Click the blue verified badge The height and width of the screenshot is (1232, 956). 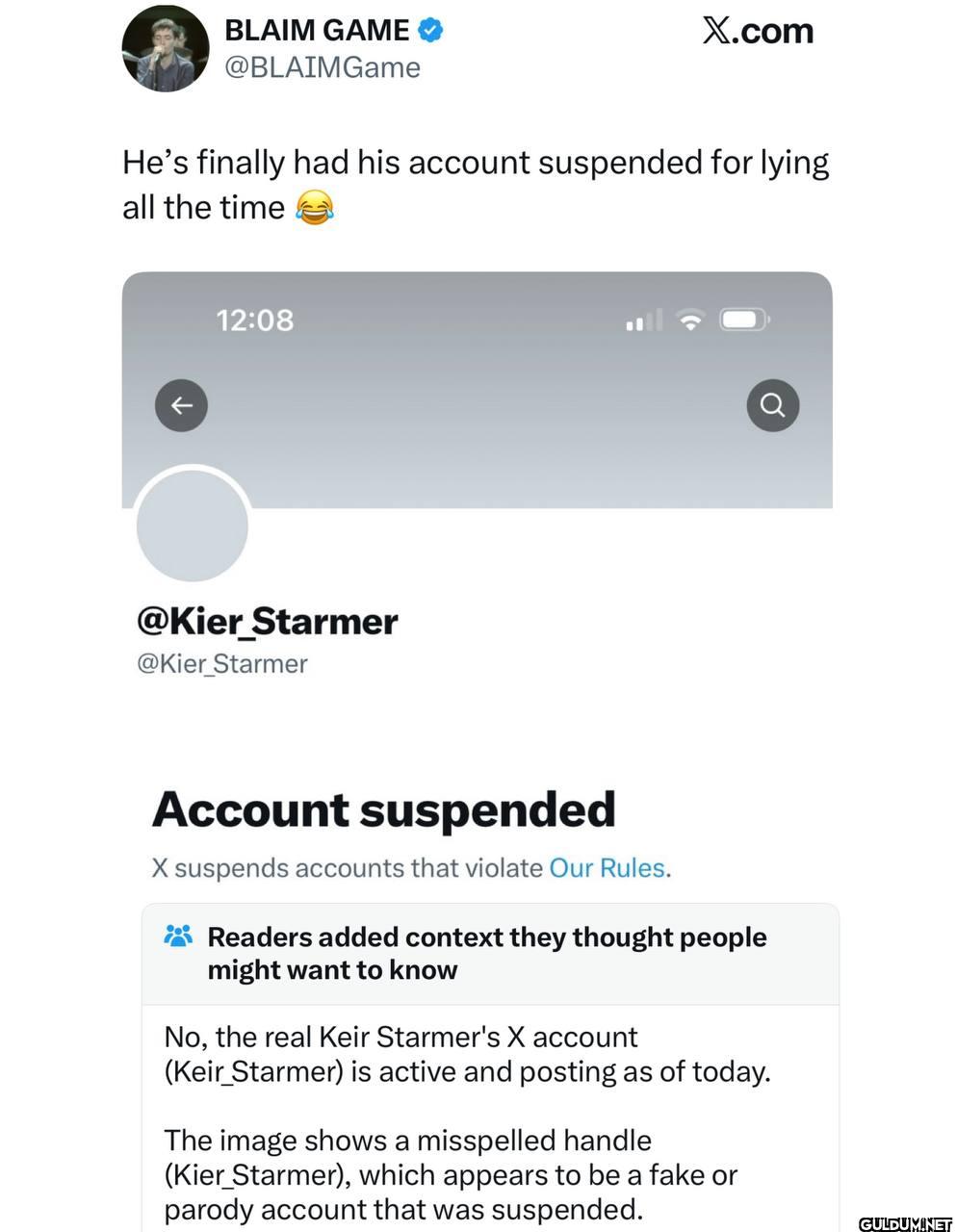[430, 31]
